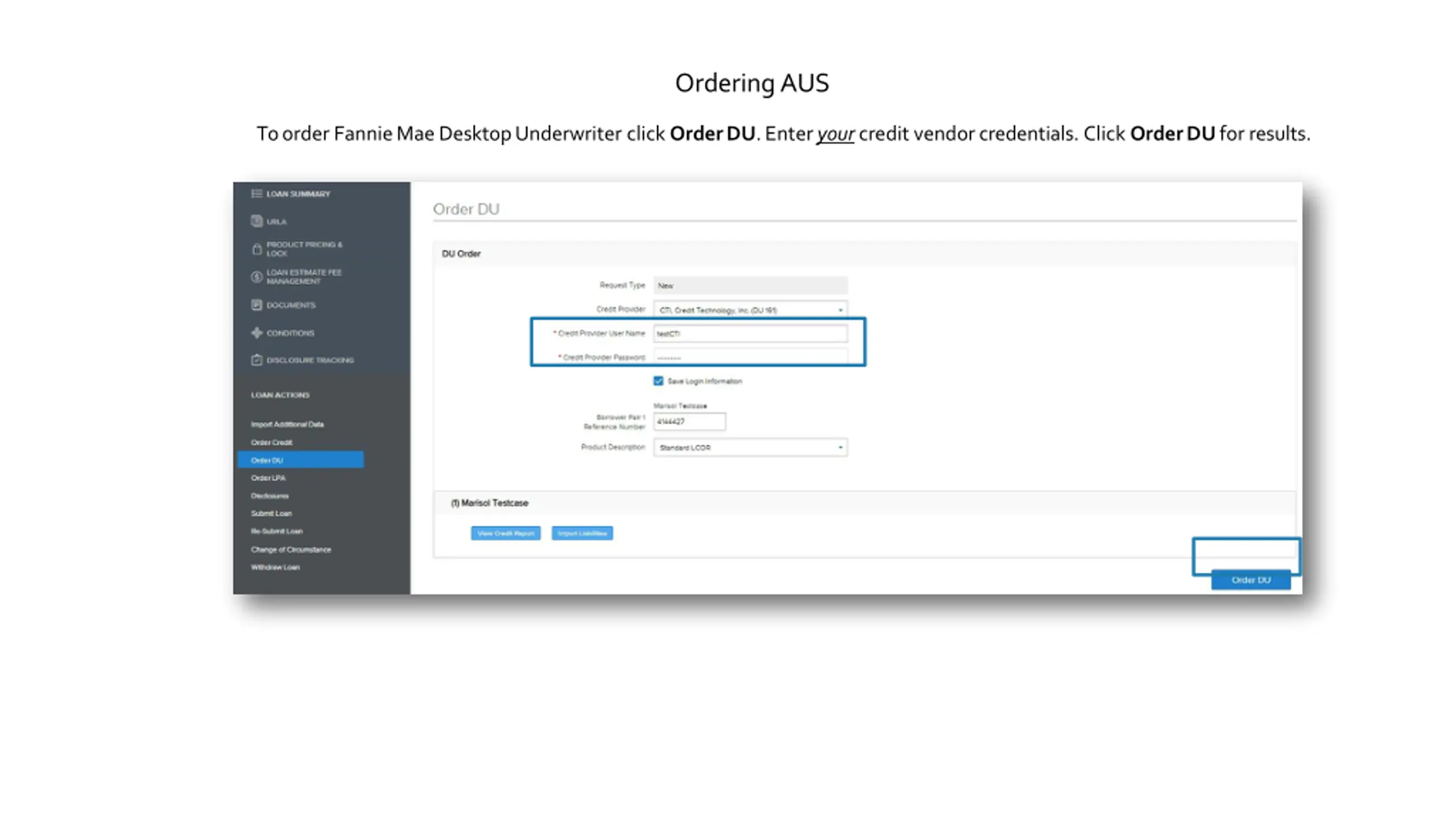Open the Product Description dropdown
The image size is (1456, 819).
coord(750,448)
